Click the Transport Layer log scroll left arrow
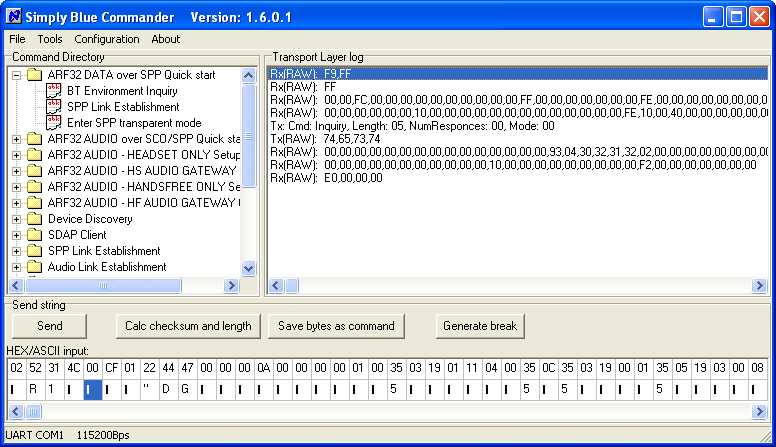 276,286
